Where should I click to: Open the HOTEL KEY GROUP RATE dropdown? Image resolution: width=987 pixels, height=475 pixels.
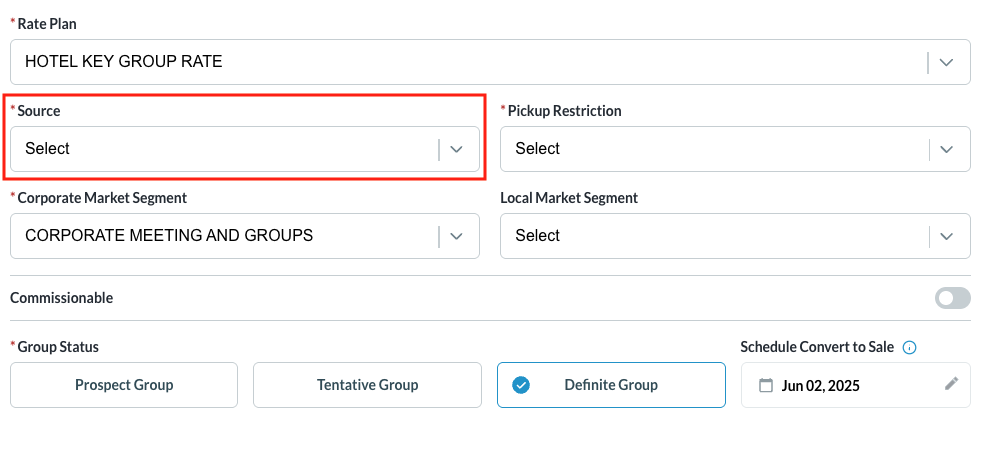point(470,62)
